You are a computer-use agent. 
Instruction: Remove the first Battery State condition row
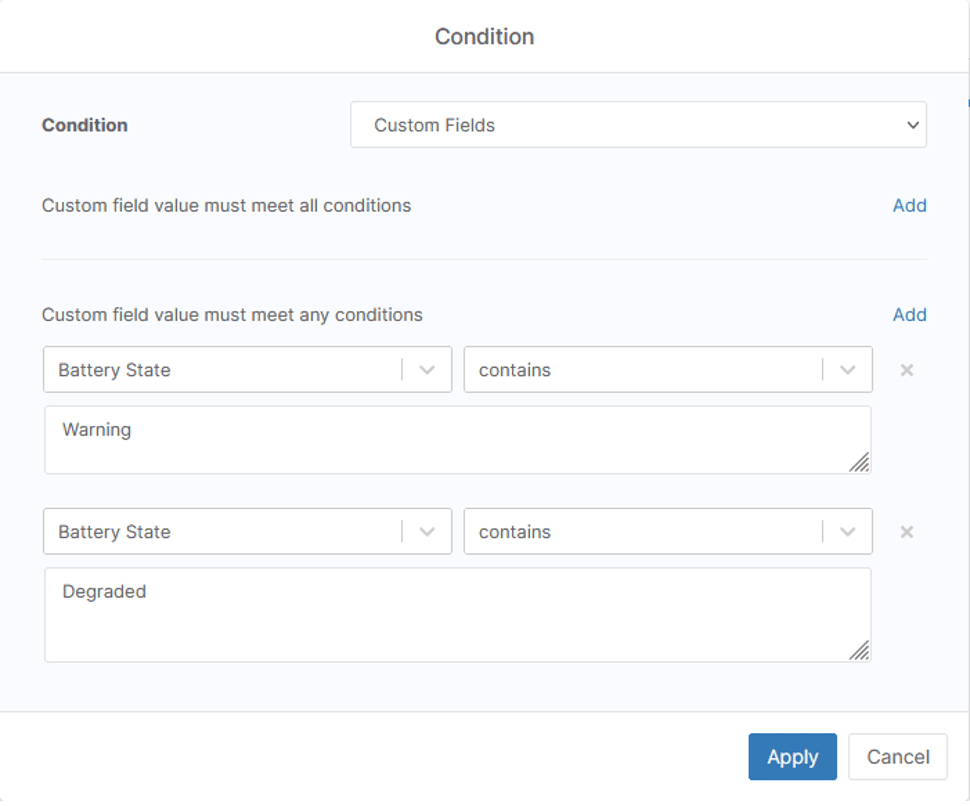(906, 369)
